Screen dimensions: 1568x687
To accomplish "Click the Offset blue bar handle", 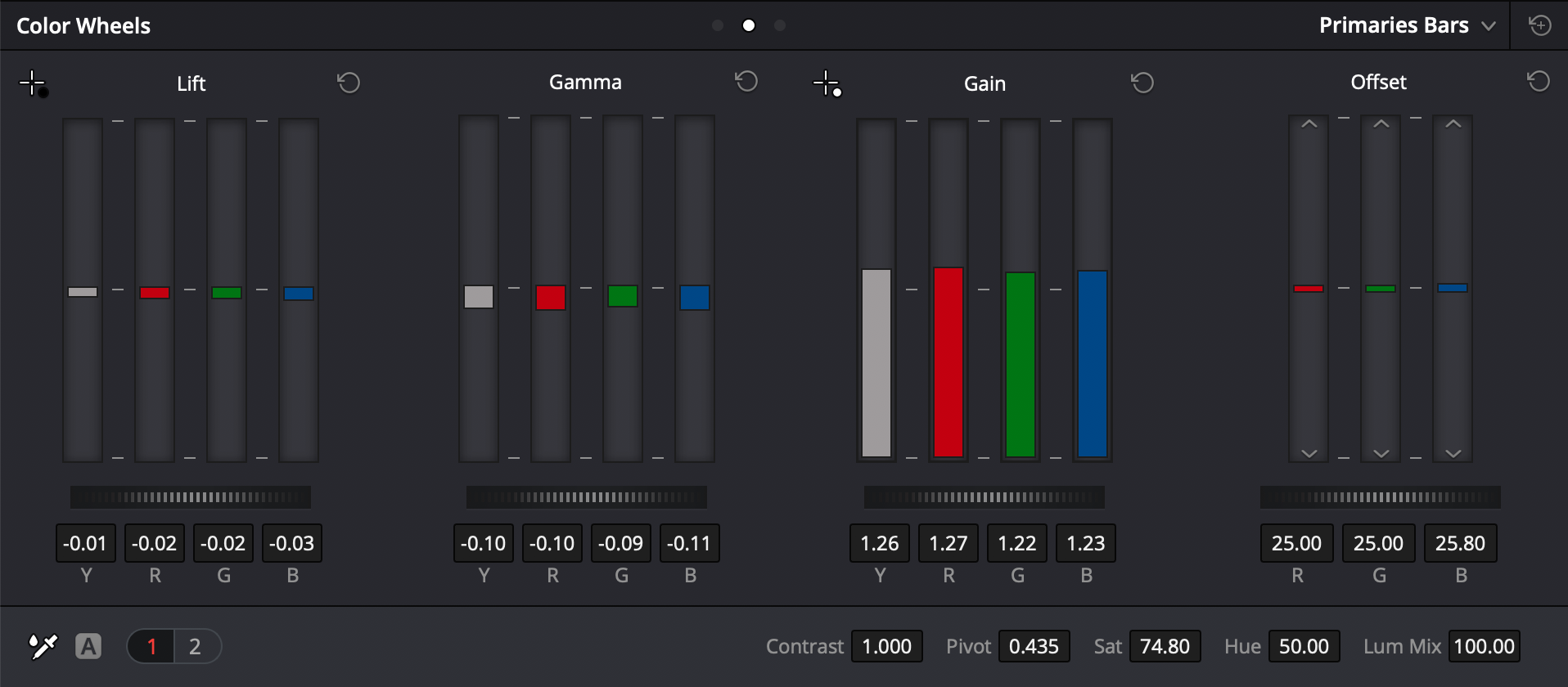I will coord(1453,288).
